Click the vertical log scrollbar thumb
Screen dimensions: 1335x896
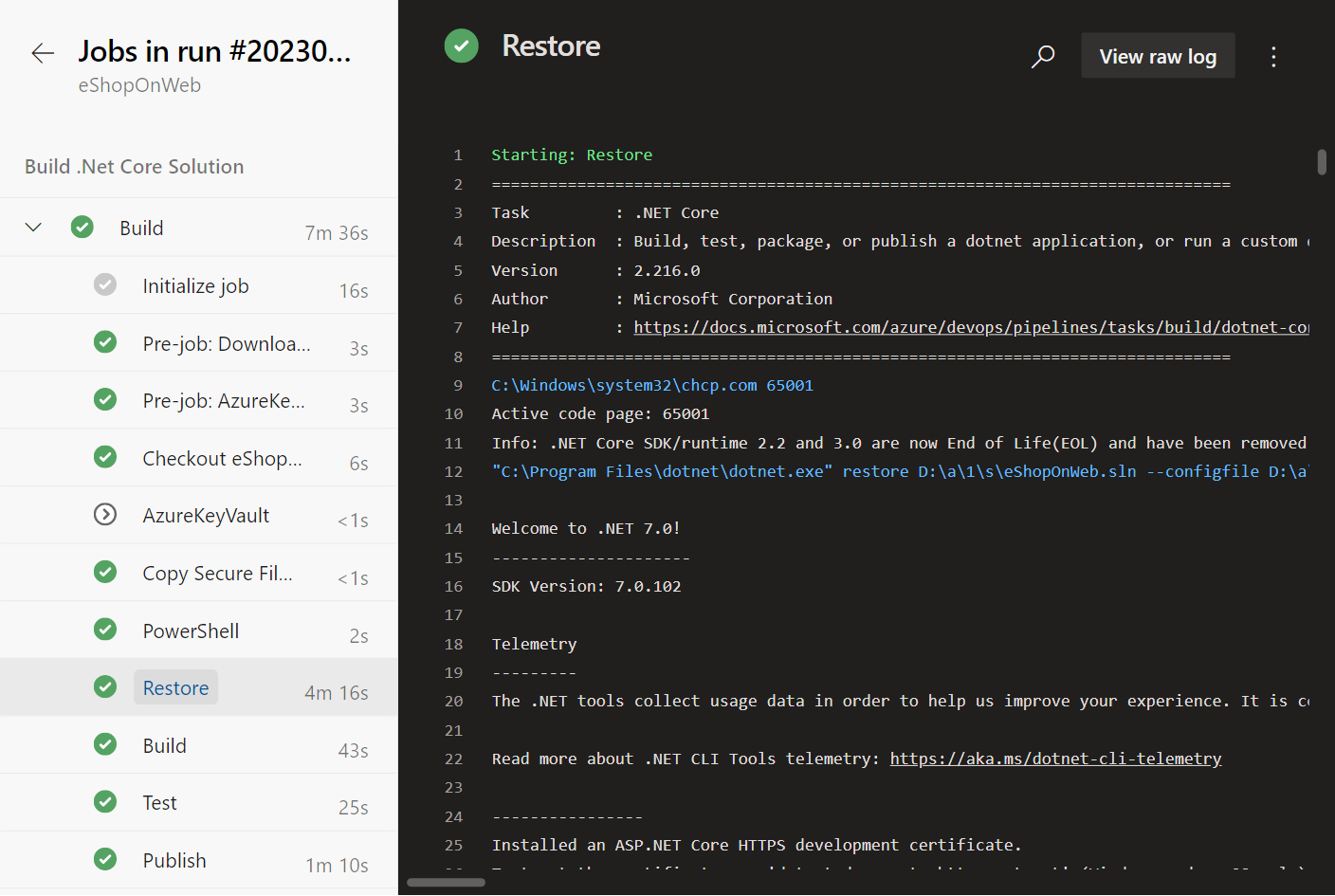[1322, 162]
